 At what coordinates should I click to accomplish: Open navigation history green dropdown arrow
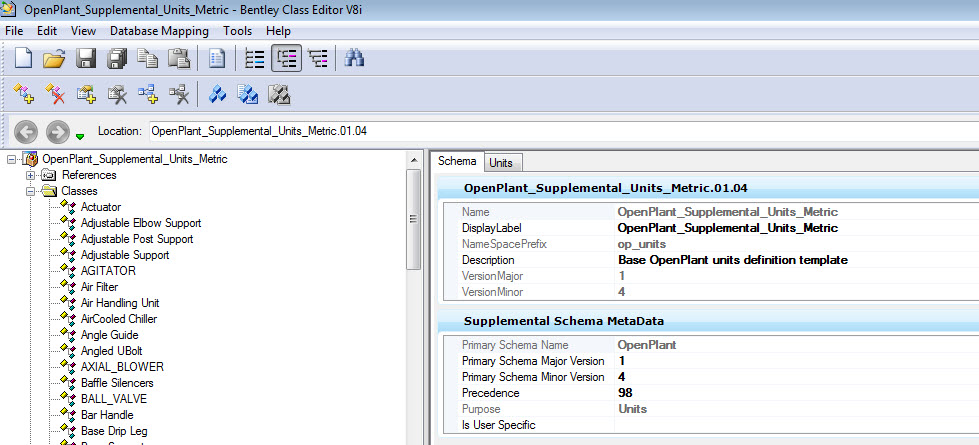(79, 136)
